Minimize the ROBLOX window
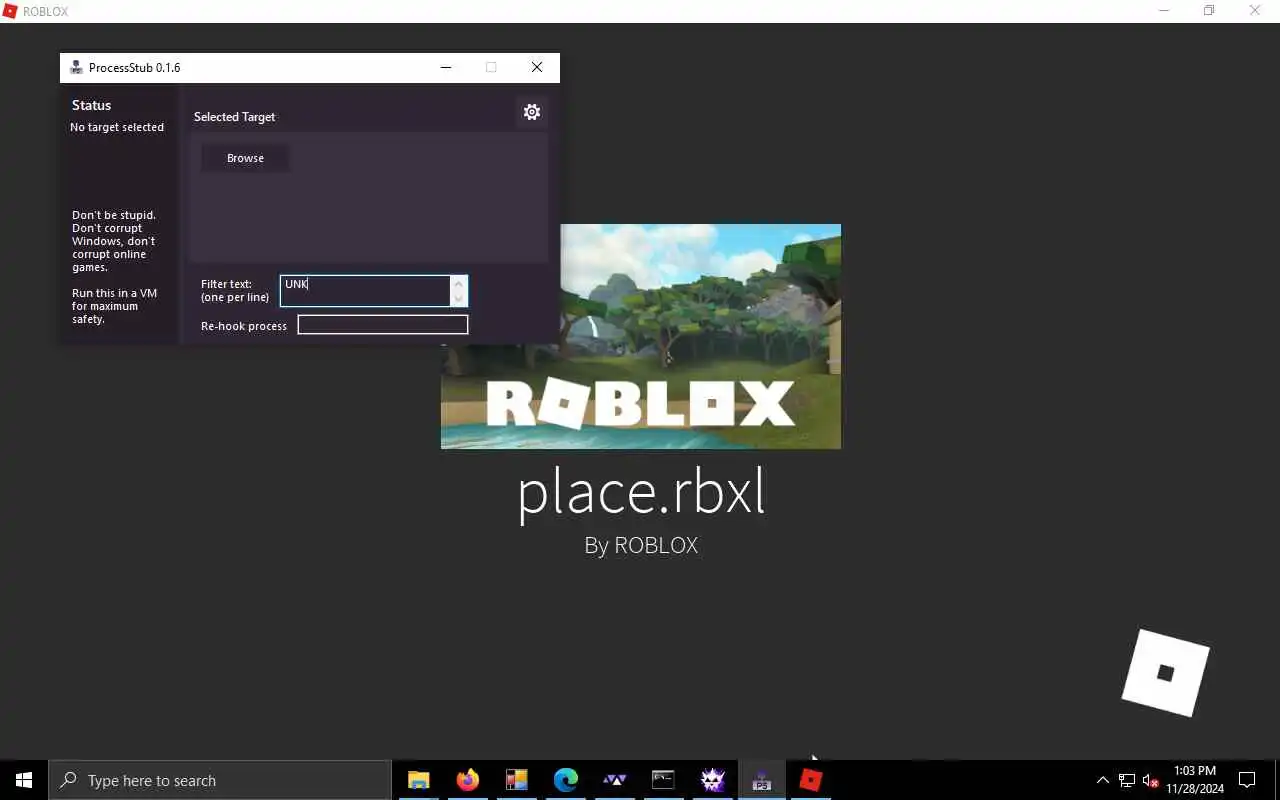 coord(1163,11)
